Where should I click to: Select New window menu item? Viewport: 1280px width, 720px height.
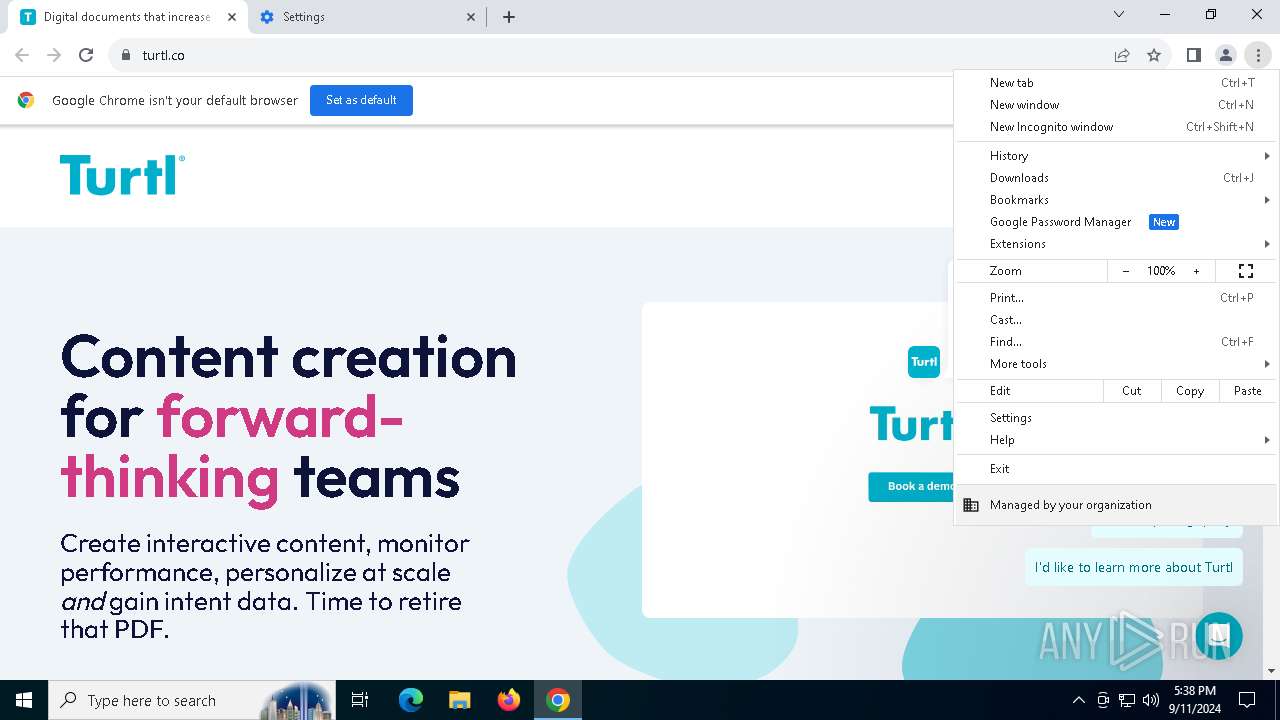tap(1117, 105)
